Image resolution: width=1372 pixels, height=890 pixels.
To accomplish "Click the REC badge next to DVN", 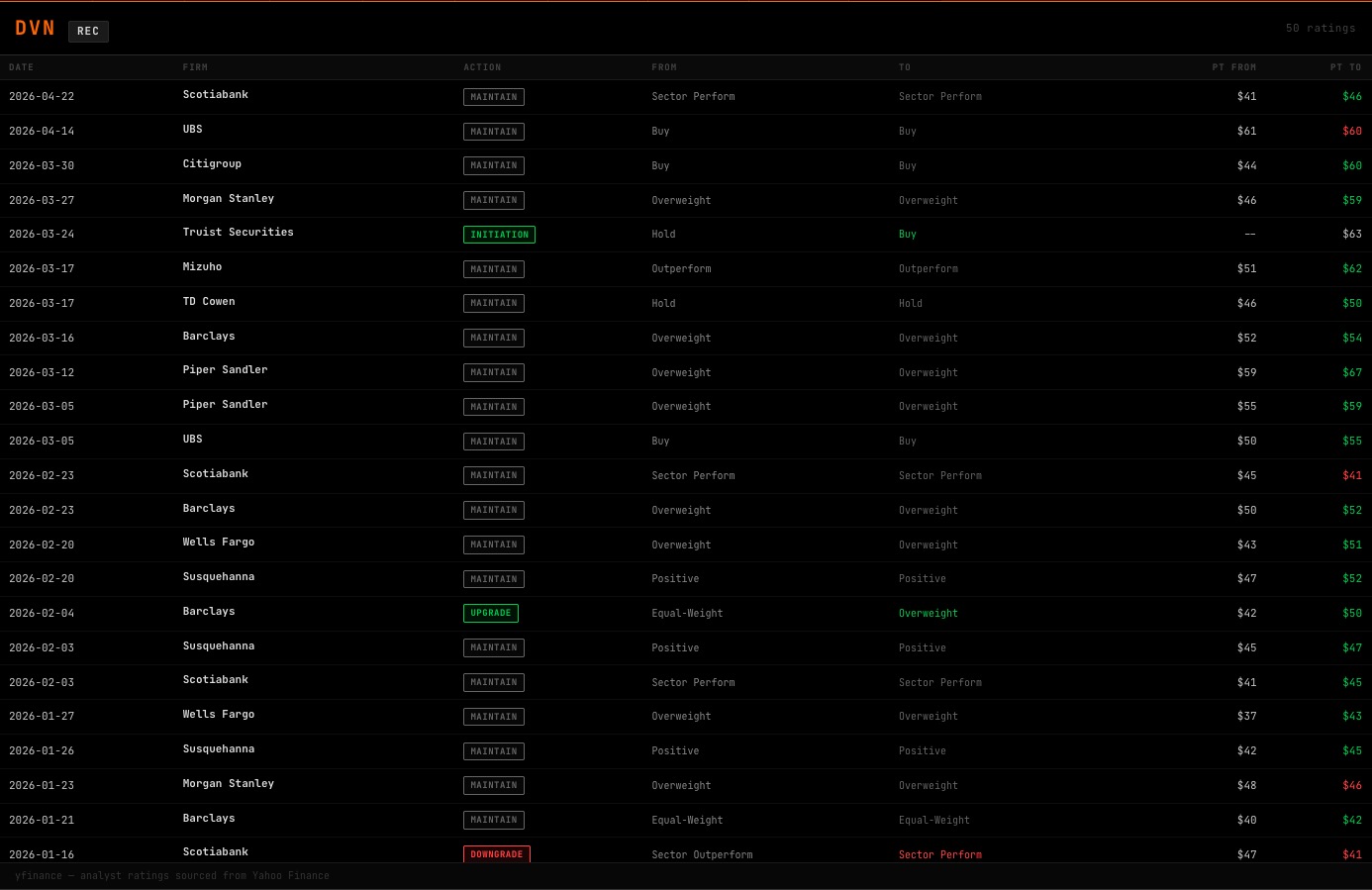I will (88, 31).
